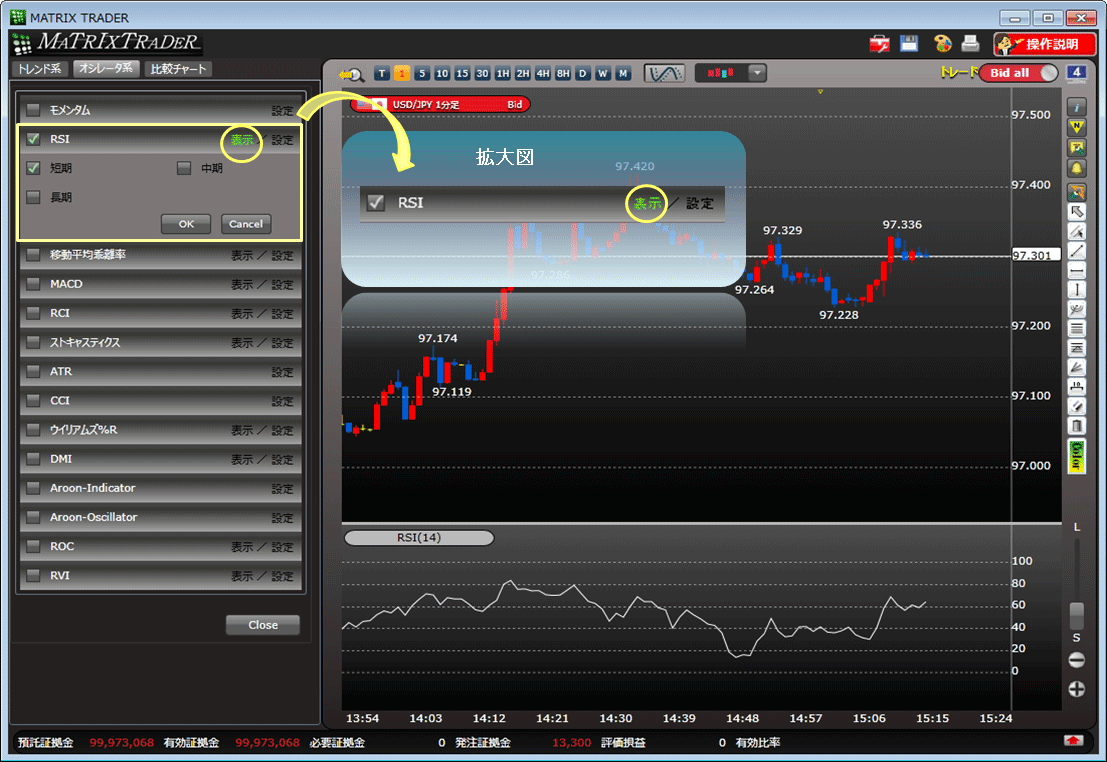Image resolution: width=1107 pixels, height=762 pixels.
Task: Click the floppy disk save icon
Action: pyautogui.click(x=909, y=43)
